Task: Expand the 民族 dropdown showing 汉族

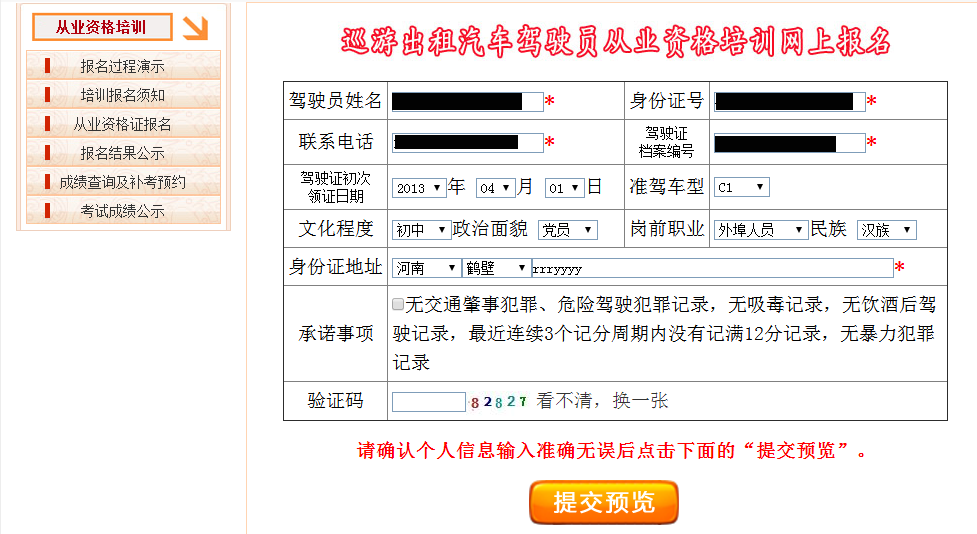Action: tap(886, 230)
